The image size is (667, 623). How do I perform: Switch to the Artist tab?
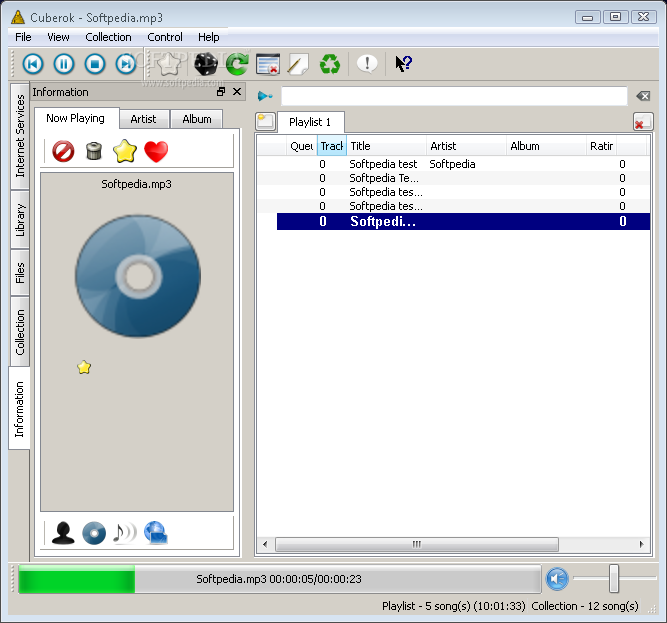pyautogui.click(x=143, y=119)
